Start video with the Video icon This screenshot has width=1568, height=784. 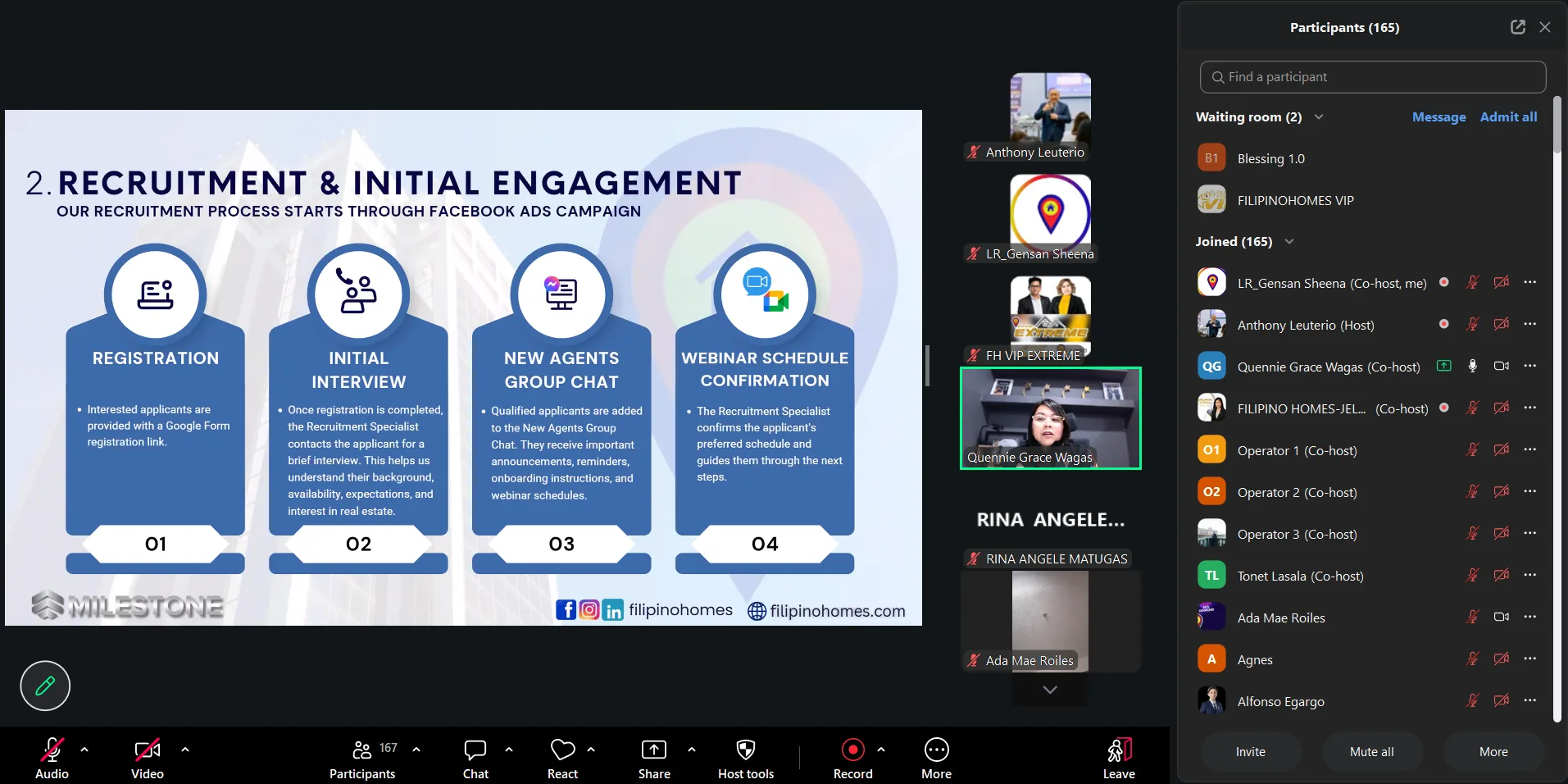[148, 750]
